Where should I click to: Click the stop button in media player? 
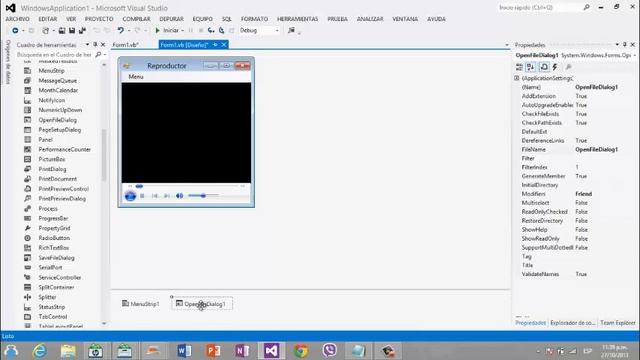click(142, 196)
